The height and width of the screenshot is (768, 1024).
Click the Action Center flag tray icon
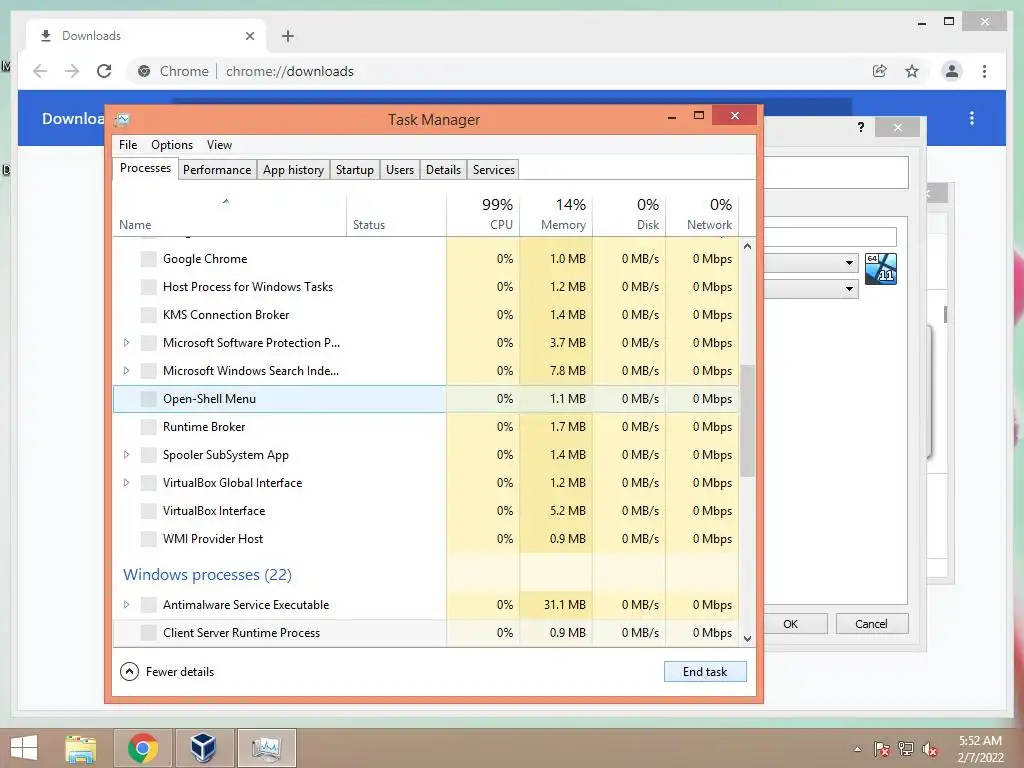point(882,749)
